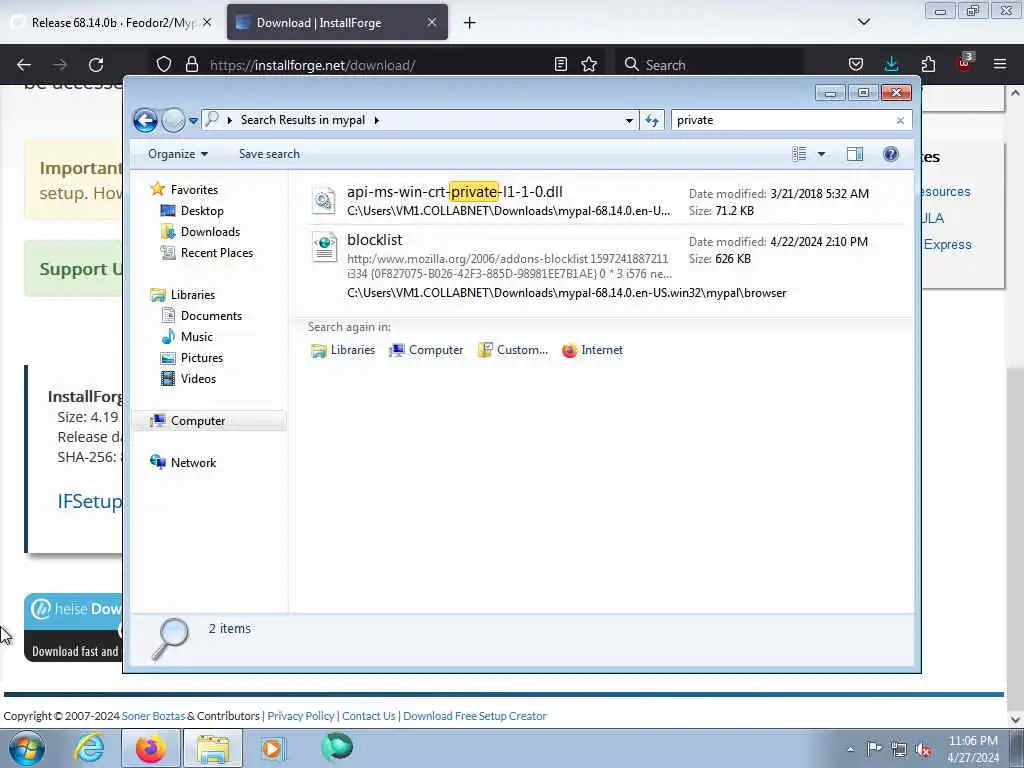Click the Explorer forward navigation arrow
Screen dimensions: 1024x768
click(173, 120)
